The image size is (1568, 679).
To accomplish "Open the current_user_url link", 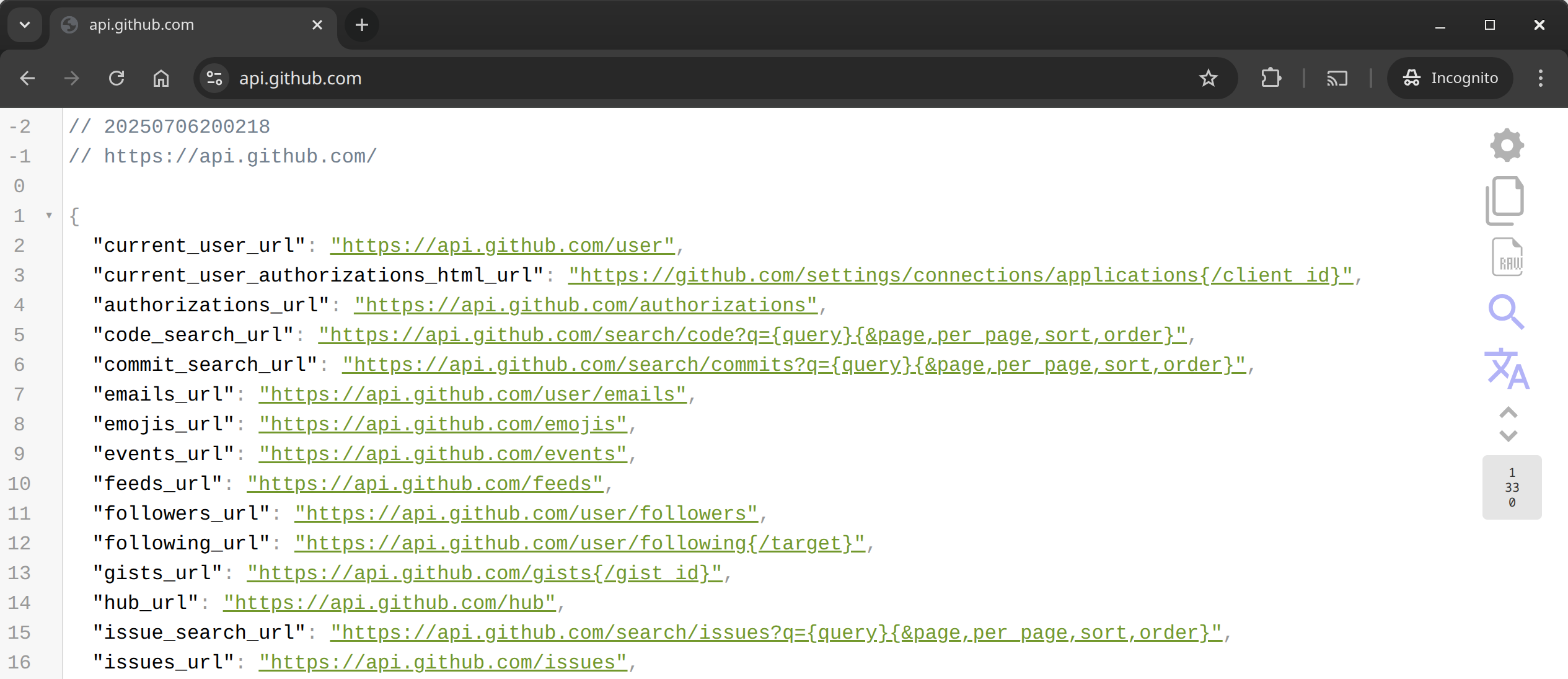I will 502,246.
